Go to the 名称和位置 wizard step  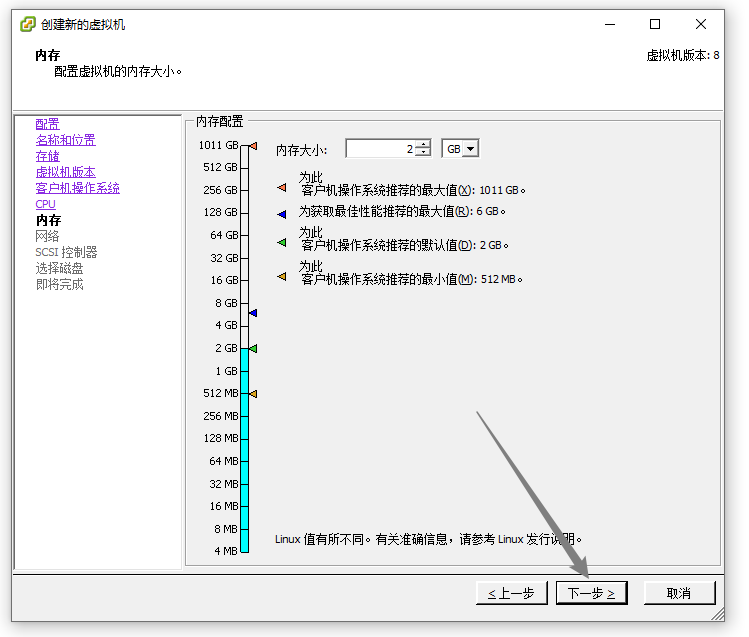pyautogui.click(x=65, y=140)
